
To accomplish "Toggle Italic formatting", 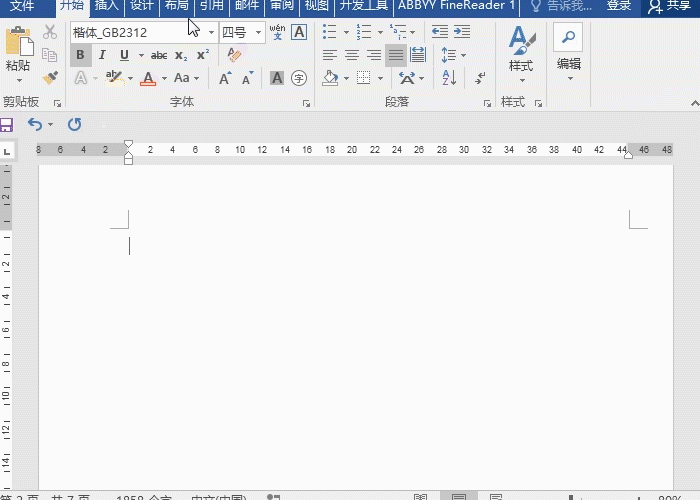I will (102, 55).
